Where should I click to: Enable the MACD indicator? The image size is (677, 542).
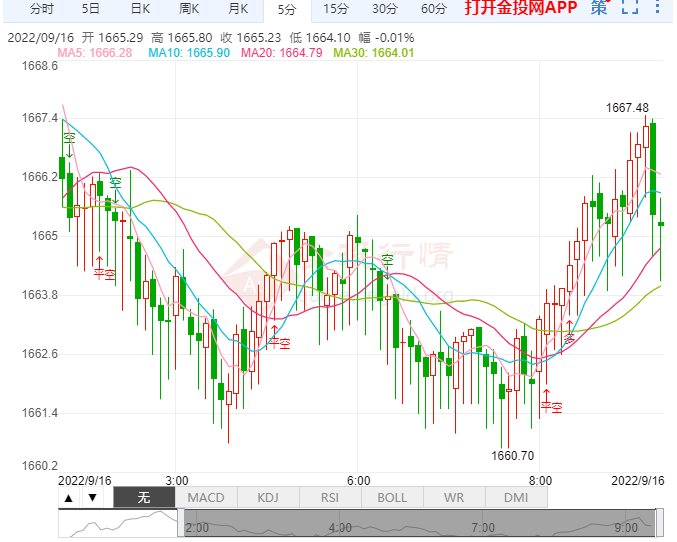(x=206, y=497)
